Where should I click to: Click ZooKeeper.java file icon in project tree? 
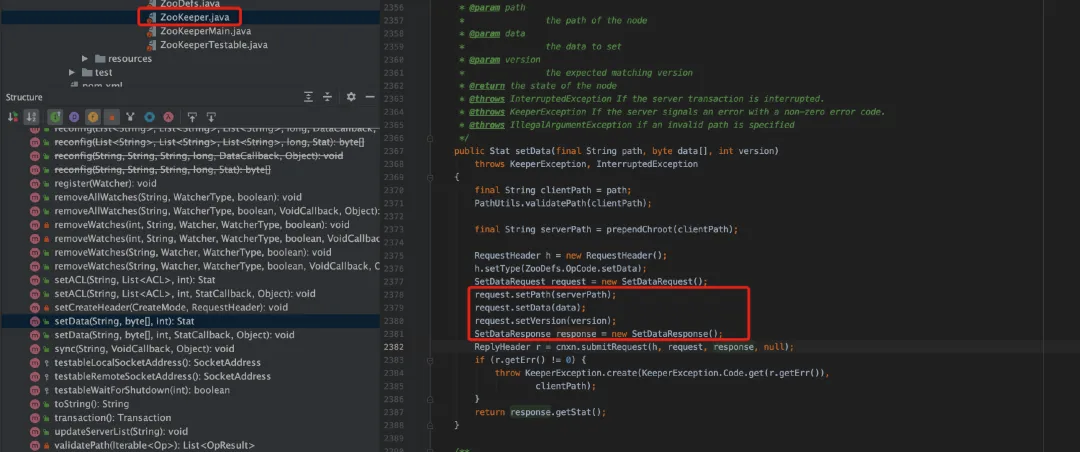(152, 17)
